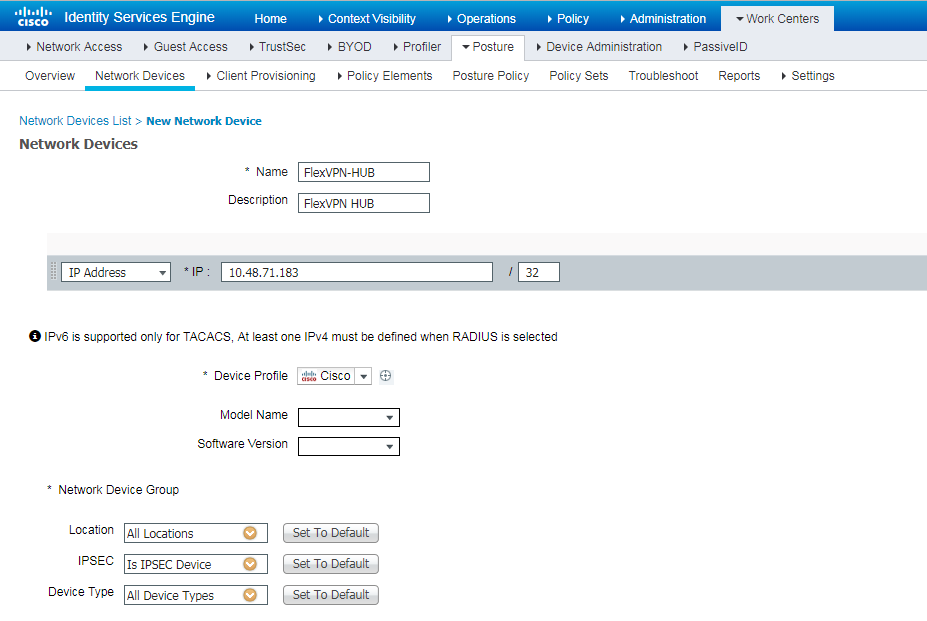The image size is (927, 621).
Task: Click the IP field showing 10.48.71.183
Action: click(x=356, y=272)
